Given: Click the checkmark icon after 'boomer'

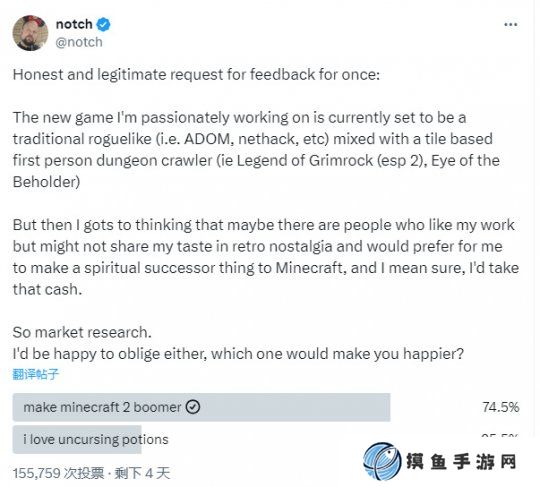Looking at the screenshot, I should coord(193,407).
